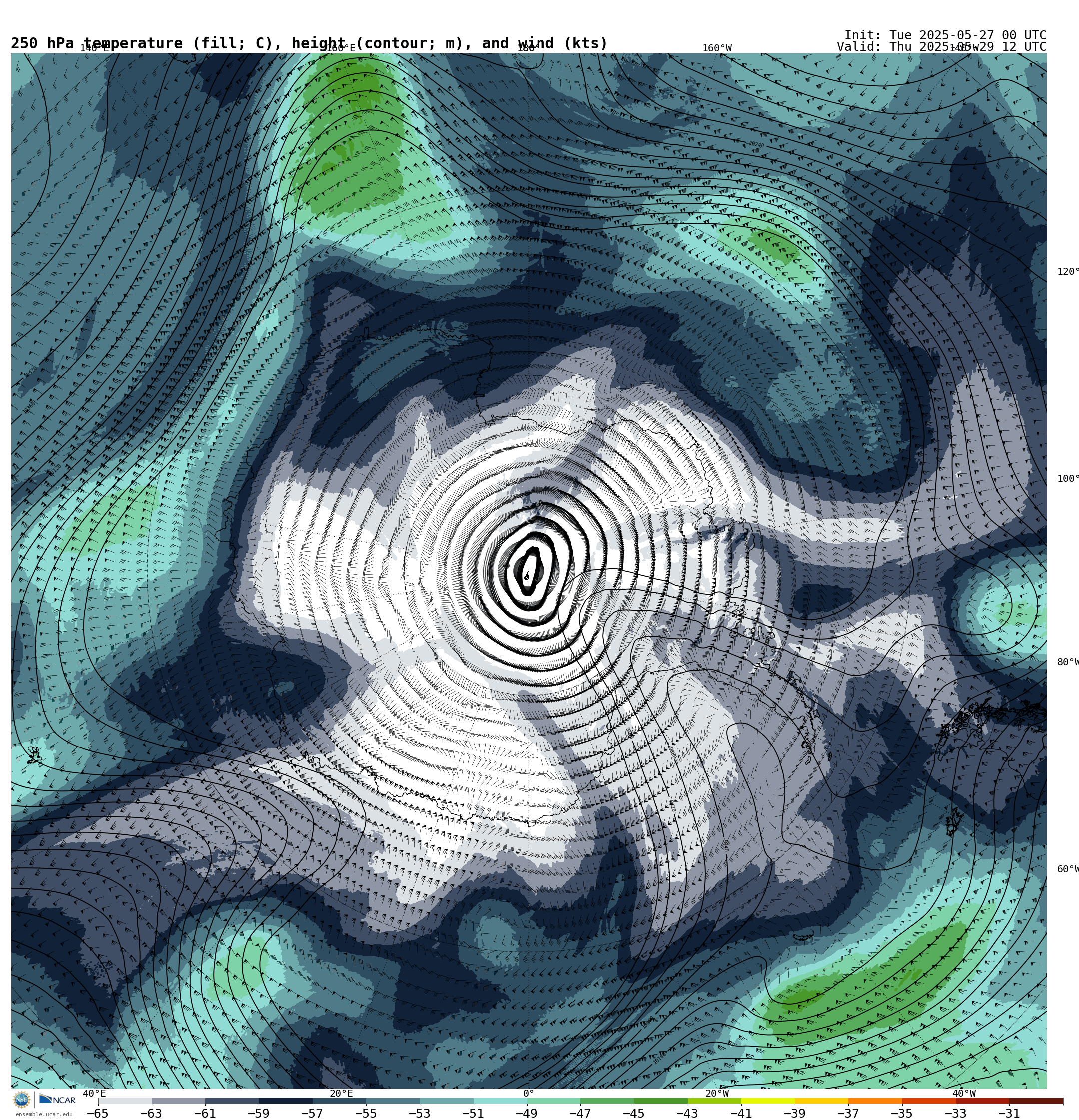The height and width of the screenshot is (1120, 1079).
Task: Pick the colorbar swatch between -49 and -47
Action: pyautogui.click(x=554, y=1101)
